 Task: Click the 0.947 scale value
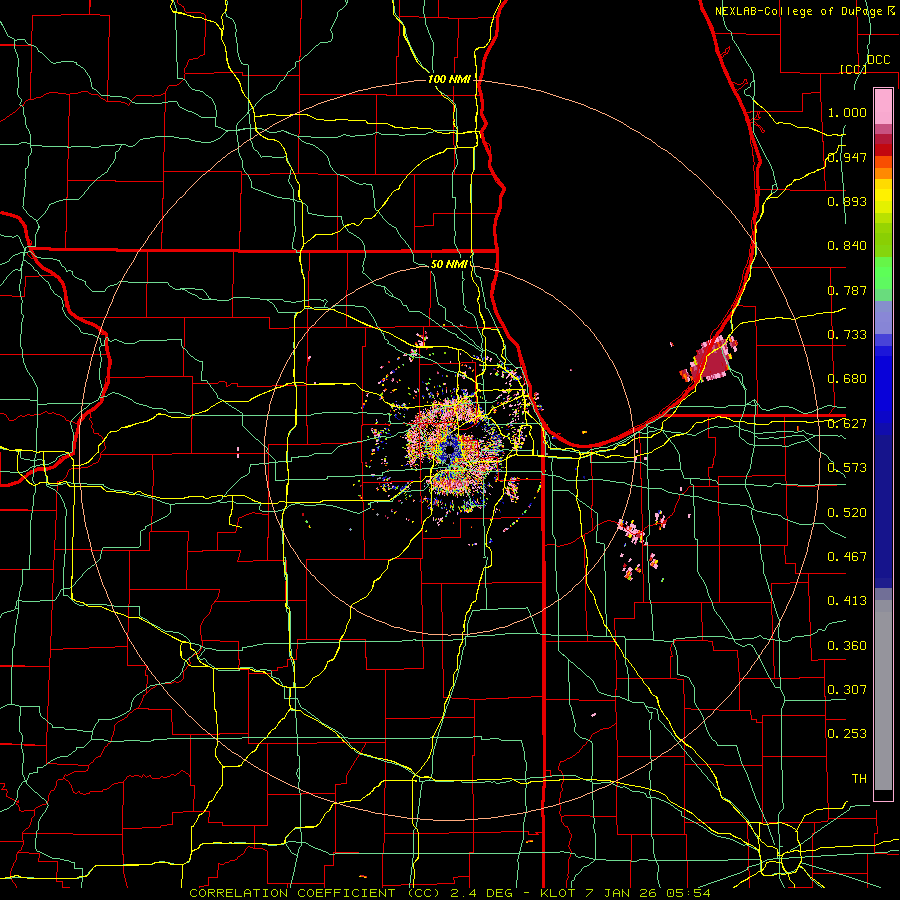click(x=847, y=157)
